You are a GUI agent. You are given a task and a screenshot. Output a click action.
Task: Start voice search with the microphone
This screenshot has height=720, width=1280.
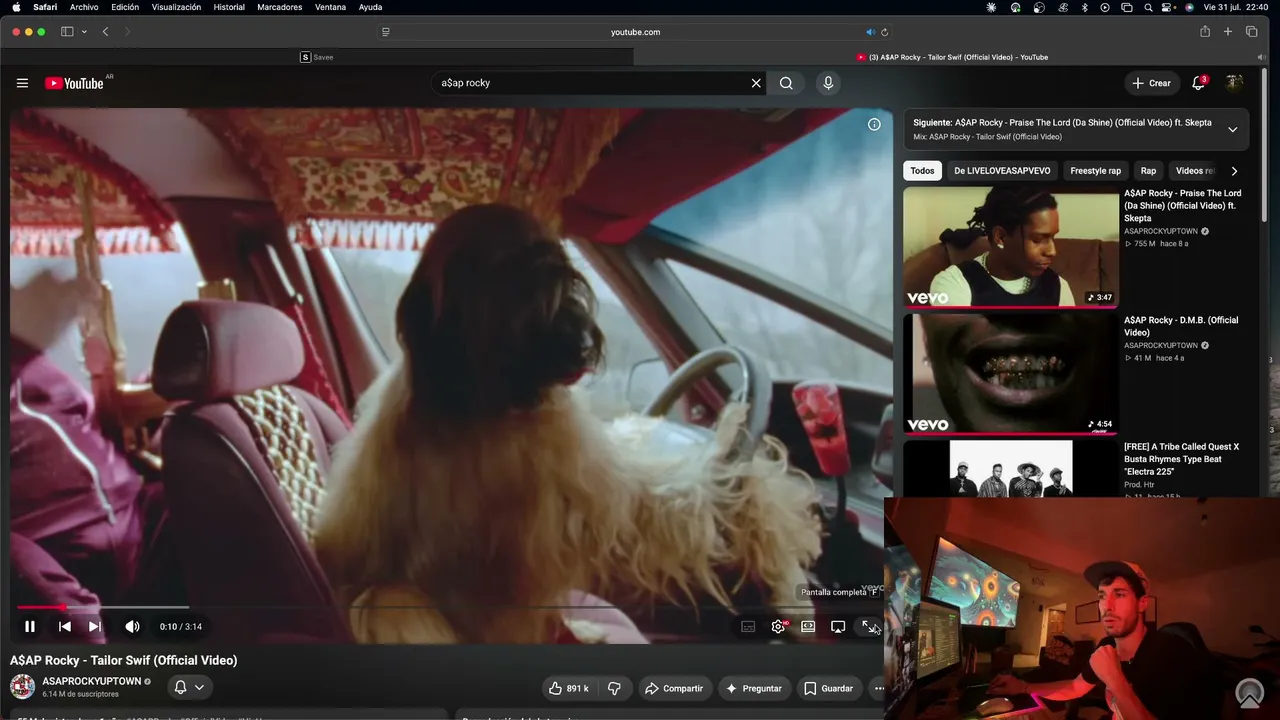828,83
